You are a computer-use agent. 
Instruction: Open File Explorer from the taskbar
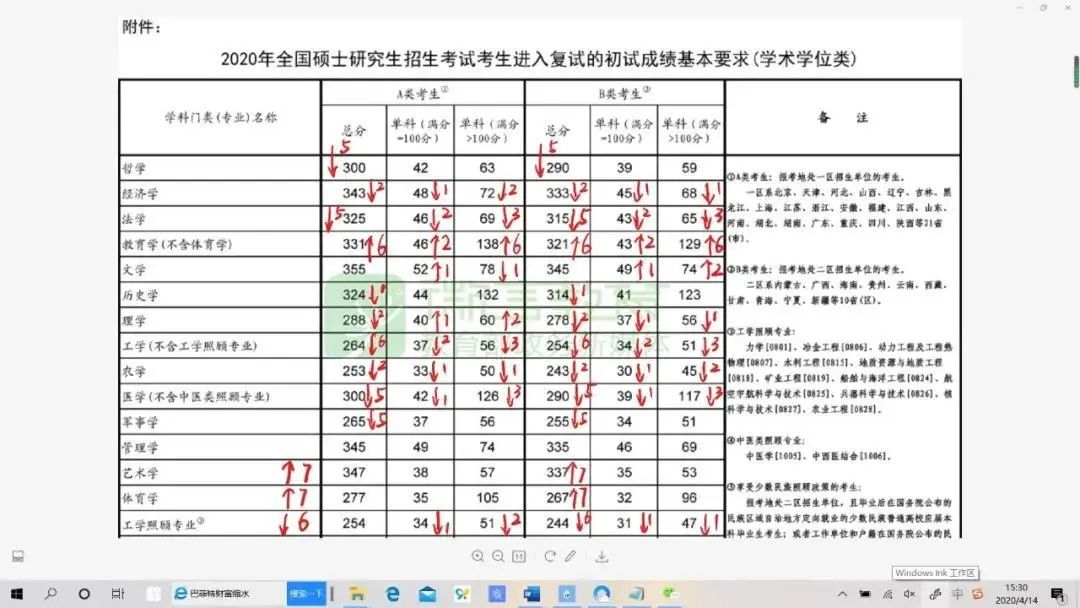357,594
